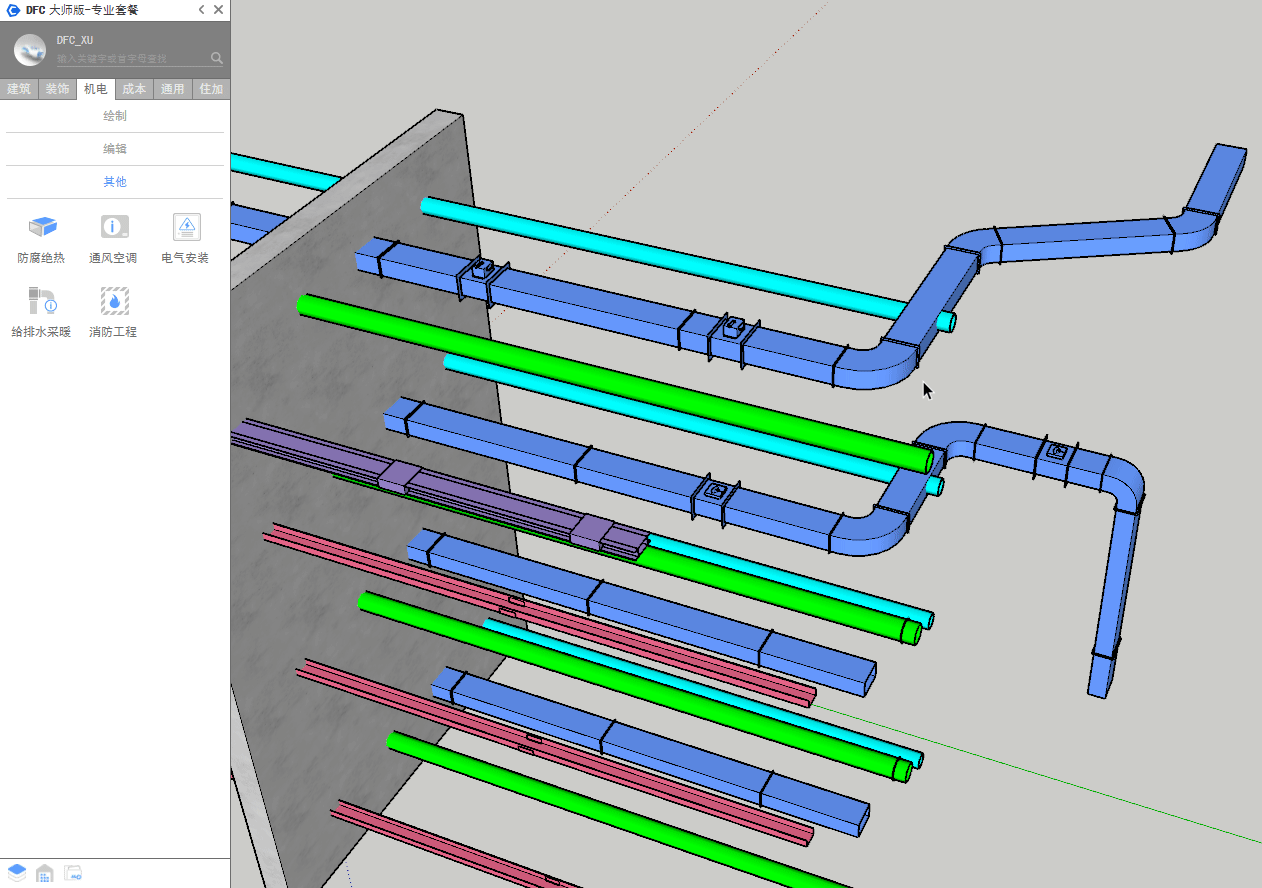
Task: Switch to the 通用 tab
Action: tap(172, 89)
